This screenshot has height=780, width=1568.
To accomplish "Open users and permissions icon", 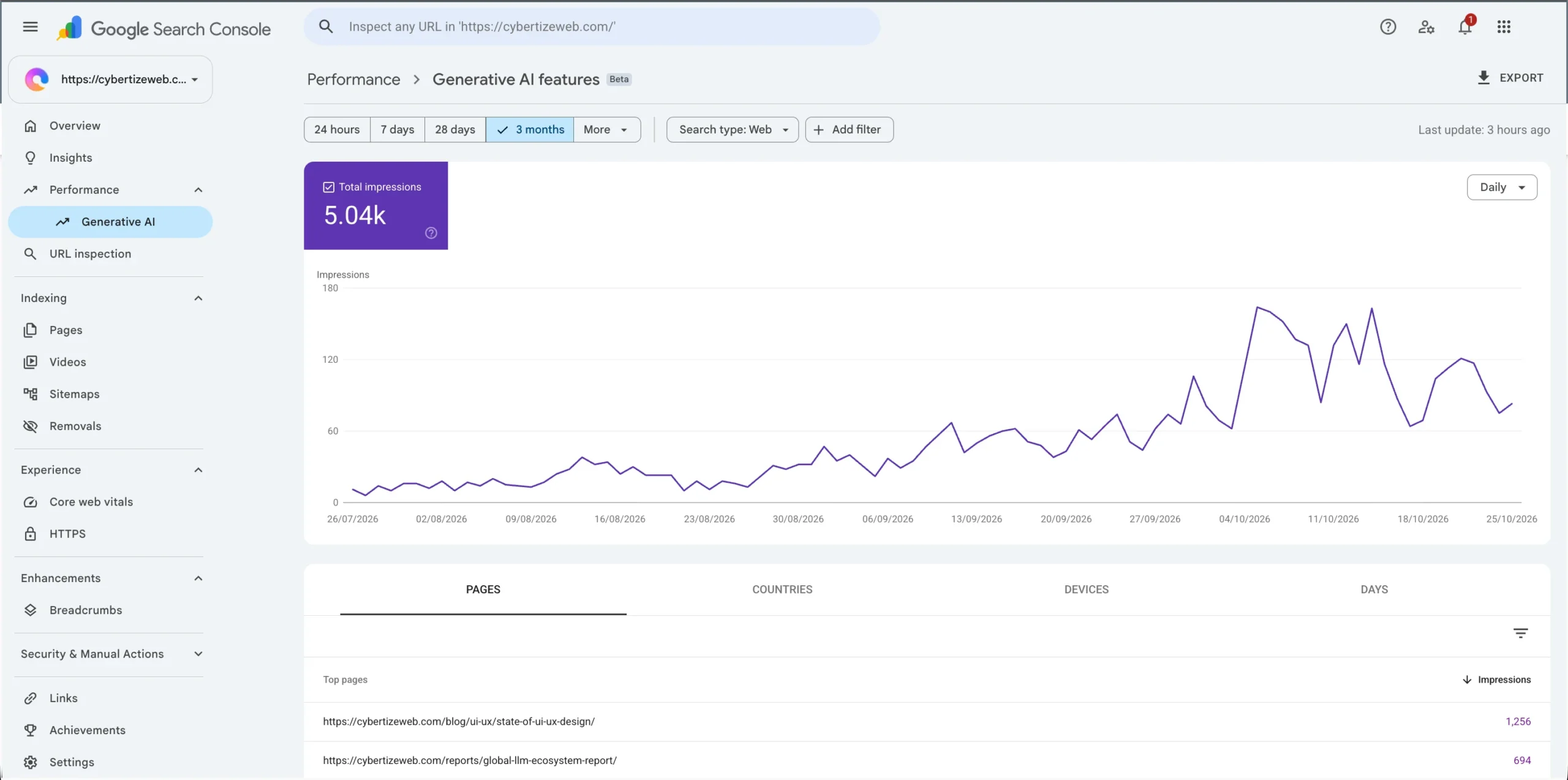I will (x=1426, y=26).
